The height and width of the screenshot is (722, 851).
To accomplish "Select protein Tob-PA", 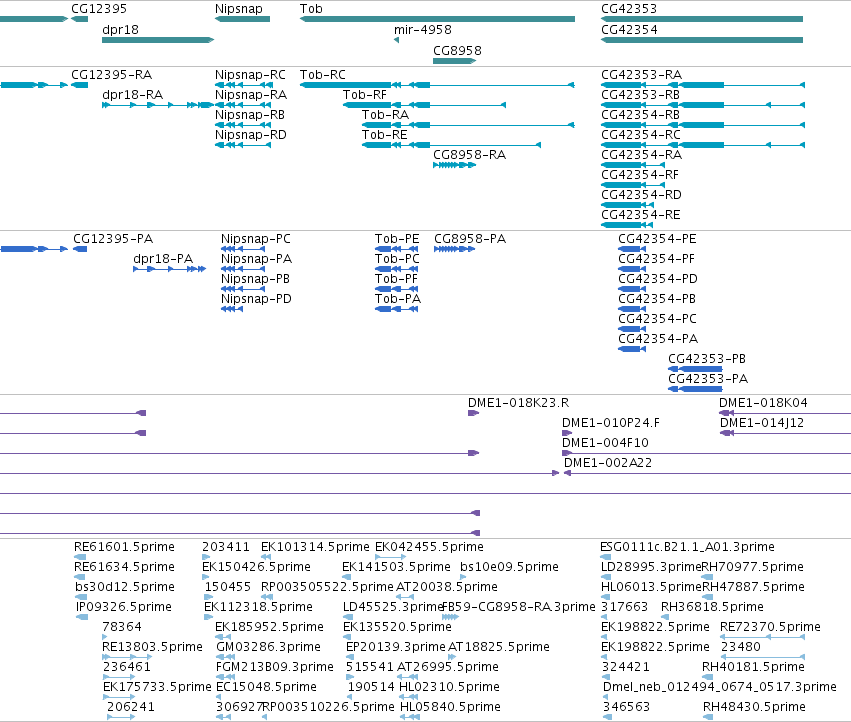I will click(398, 299).
